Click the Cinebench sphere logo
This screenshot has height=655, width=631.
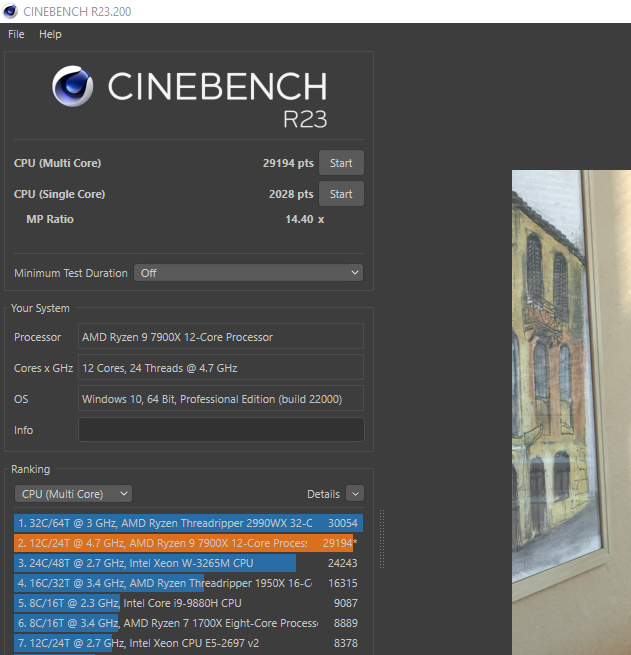[73, 86]
